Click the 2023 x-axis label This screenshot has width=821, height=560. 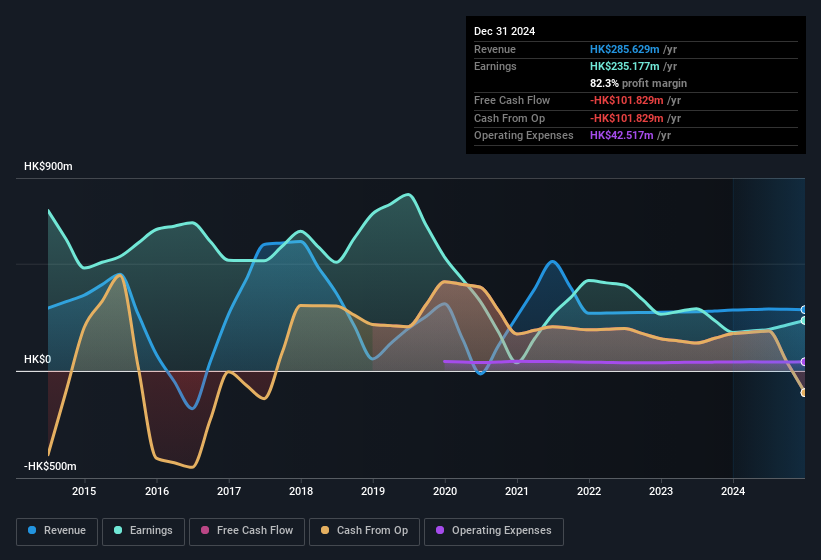click(x=661, y=491)
